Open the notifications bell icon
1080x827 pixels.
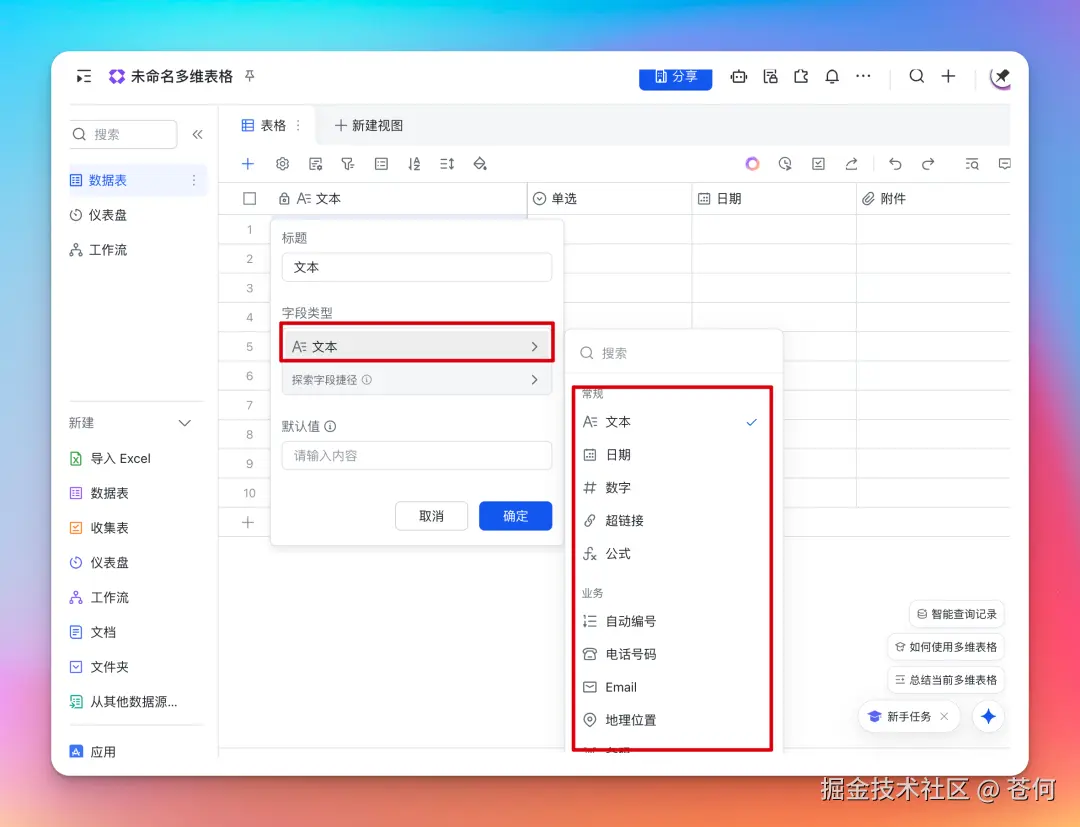831,76
